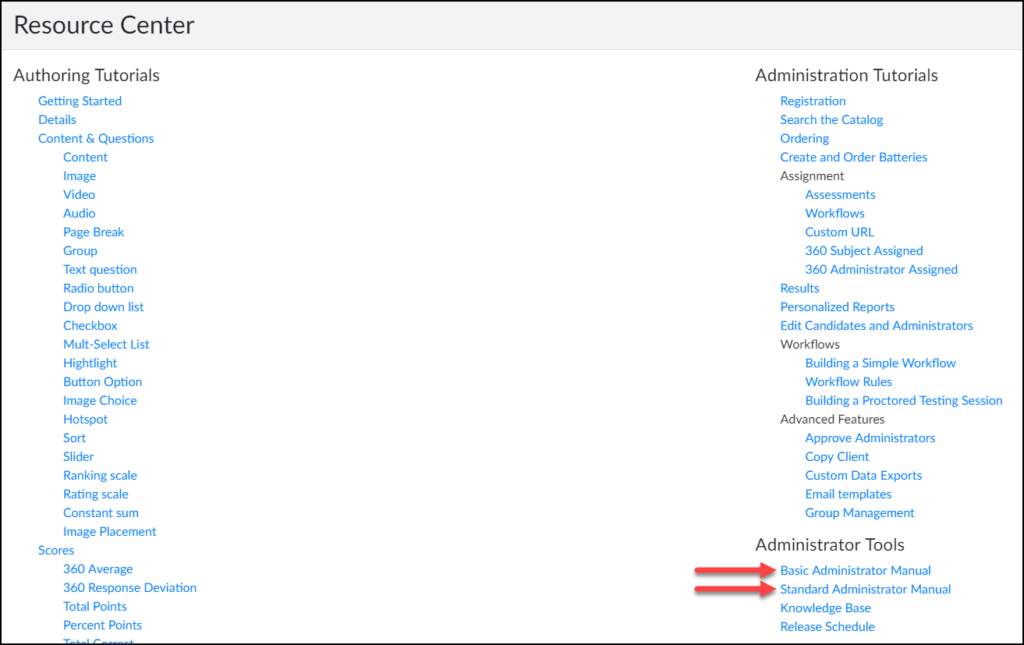1024x645 pixels.
Task: Open the Knowledge Base link
Action: click(x=825, y=608)
